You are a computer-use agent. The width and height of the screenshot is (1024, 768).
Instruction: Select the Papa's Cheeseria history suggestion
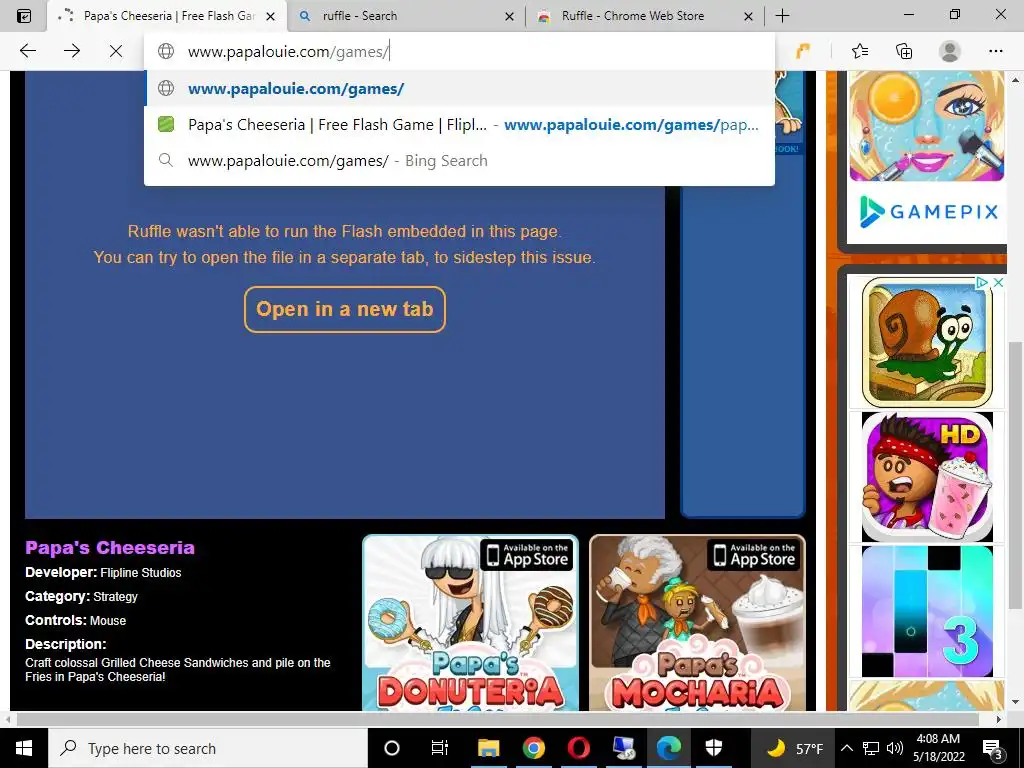click(x=459, y=124)
